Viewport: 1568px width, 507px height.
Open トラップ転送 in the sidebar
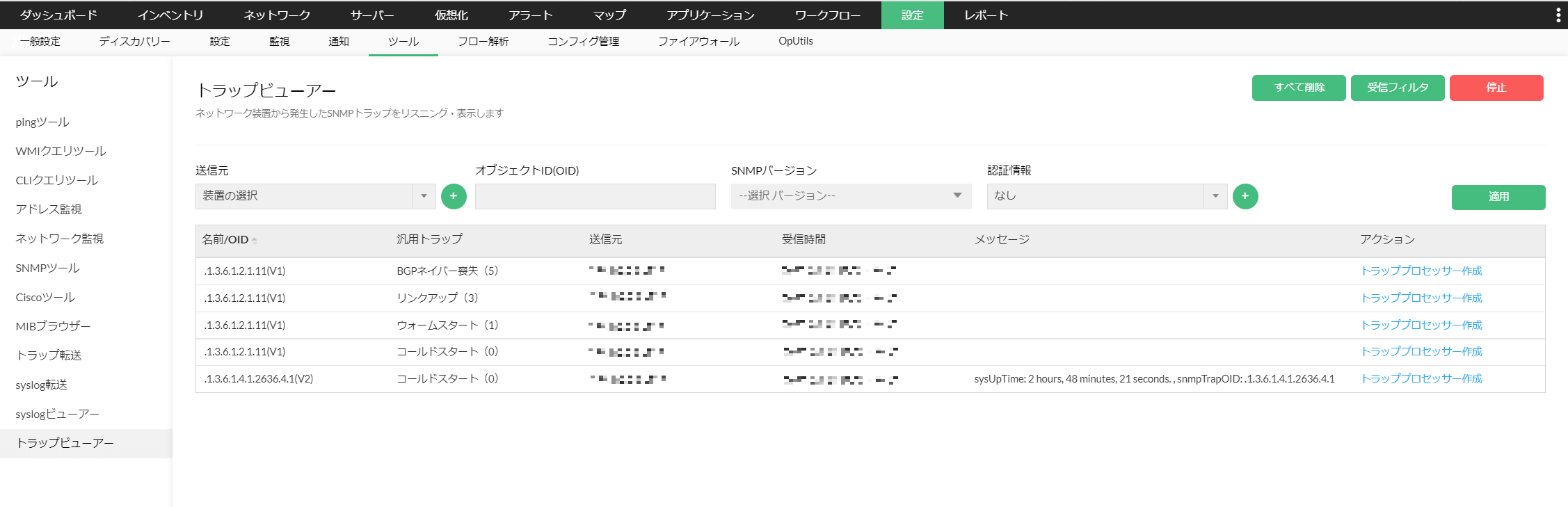pyautogui.click(x=49, y=356)
